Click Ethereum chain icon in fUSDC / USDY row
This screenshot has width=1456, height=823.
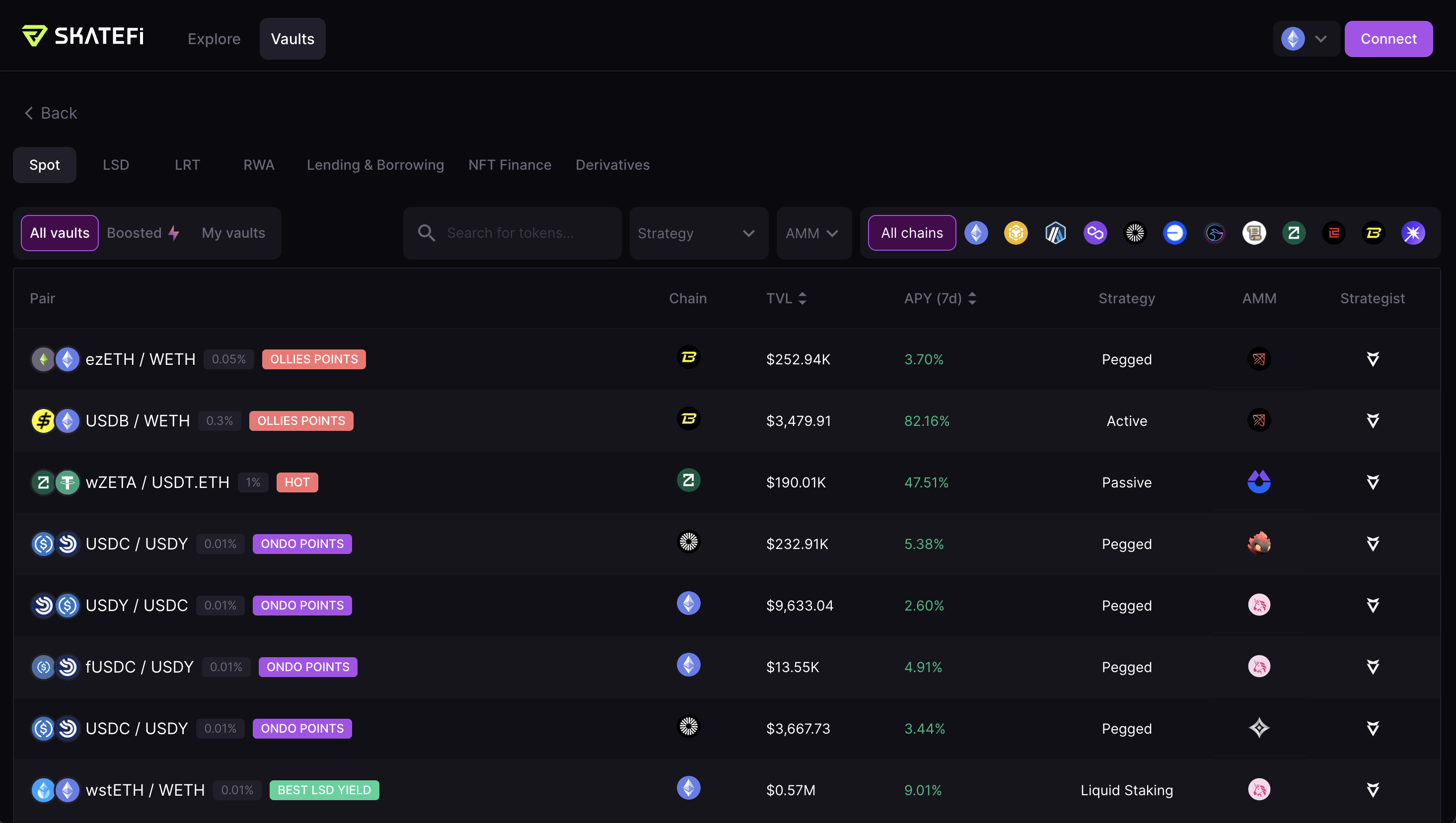(x=688, y=665)
